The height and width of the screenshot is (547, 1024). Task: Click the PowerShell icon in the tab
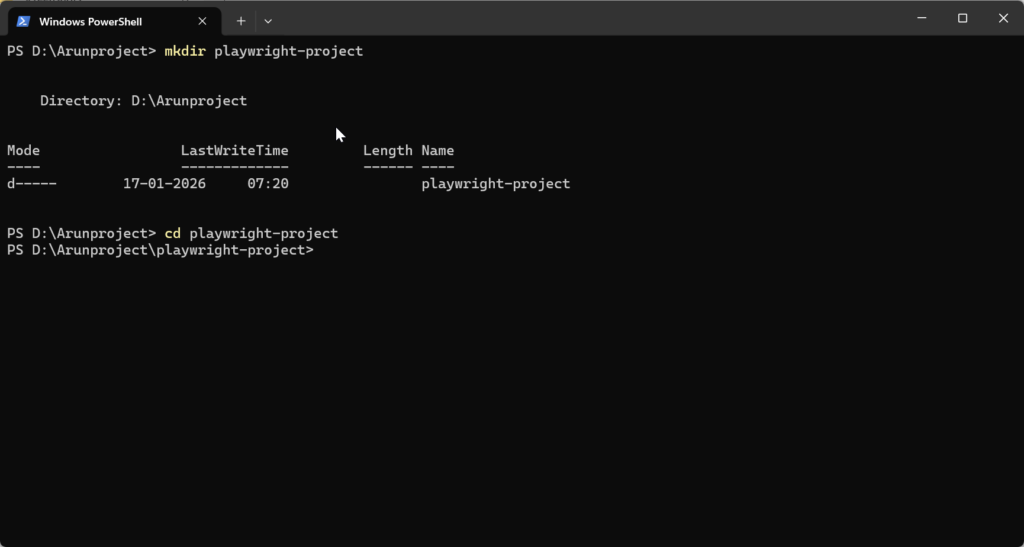[23, 21]
